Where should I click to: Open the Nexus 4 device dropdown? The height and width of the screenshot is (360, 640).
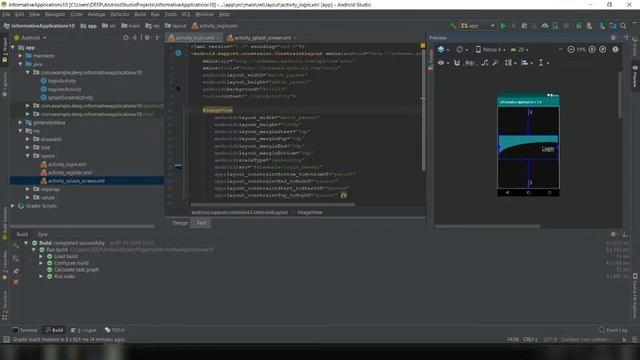(x=491, y=49)
